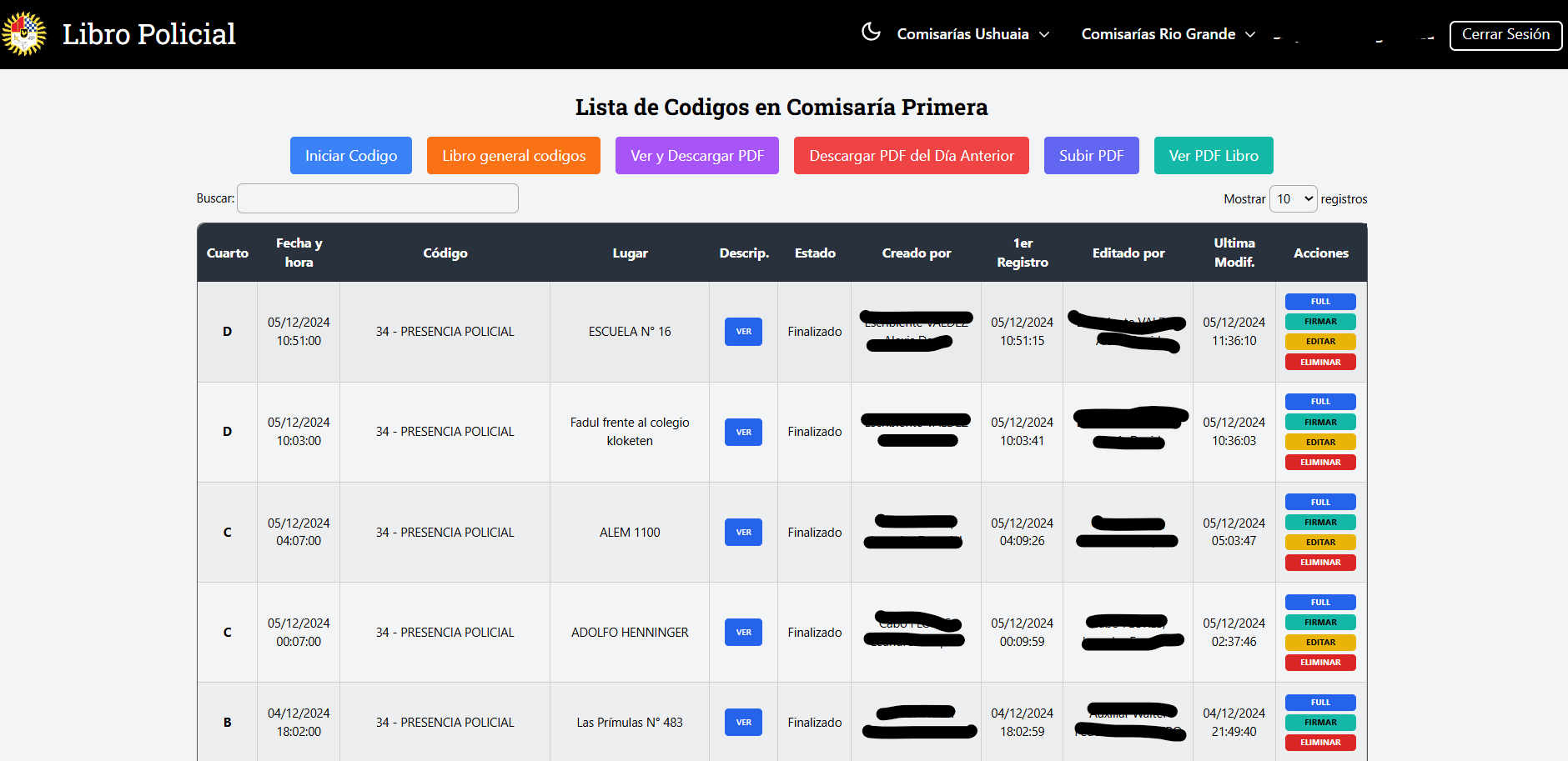Click the police crest logo icon

(x=24, y=34)
